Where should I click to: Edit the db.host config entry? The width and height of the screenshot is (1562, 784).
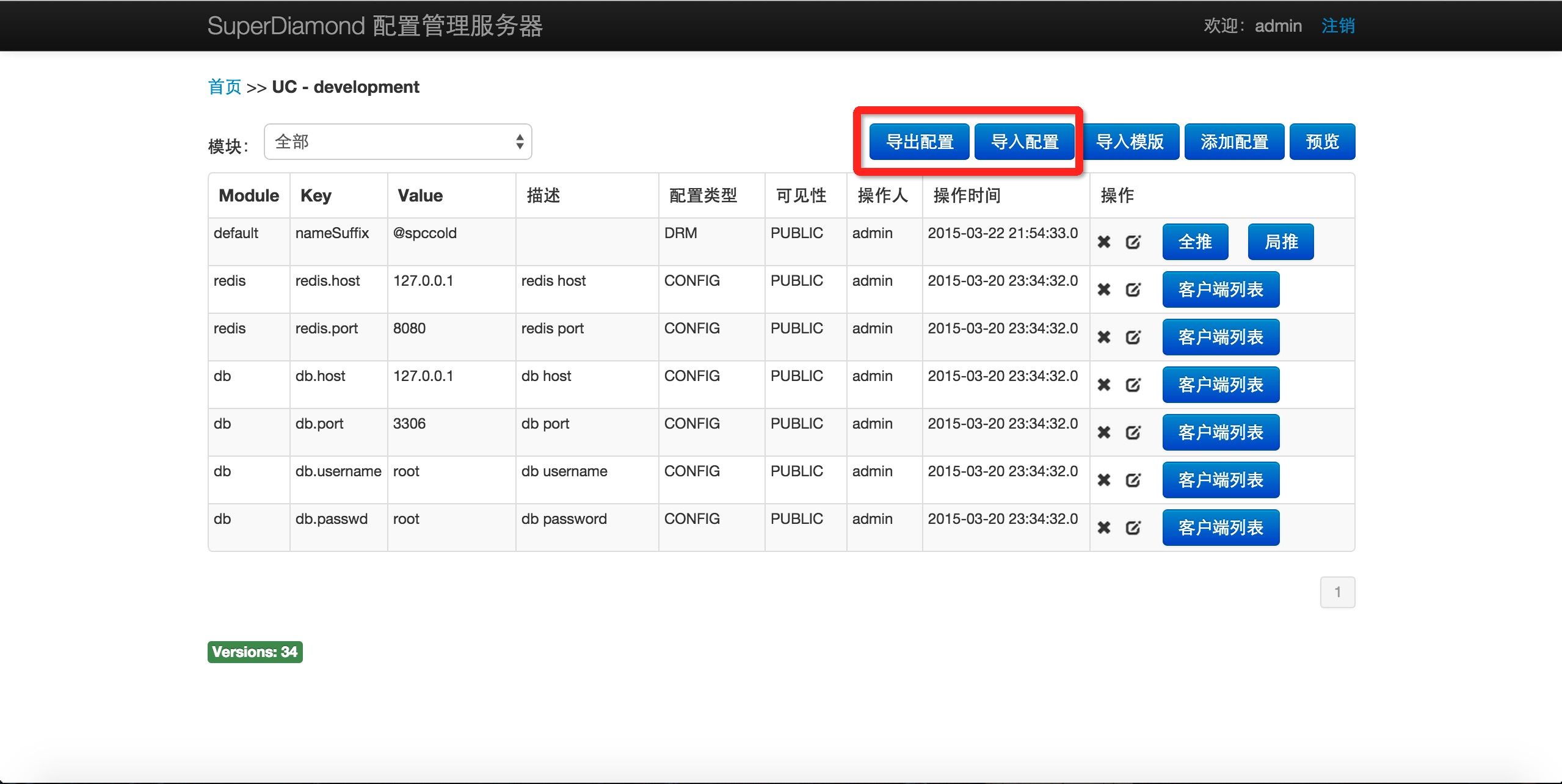(1133, 385)
